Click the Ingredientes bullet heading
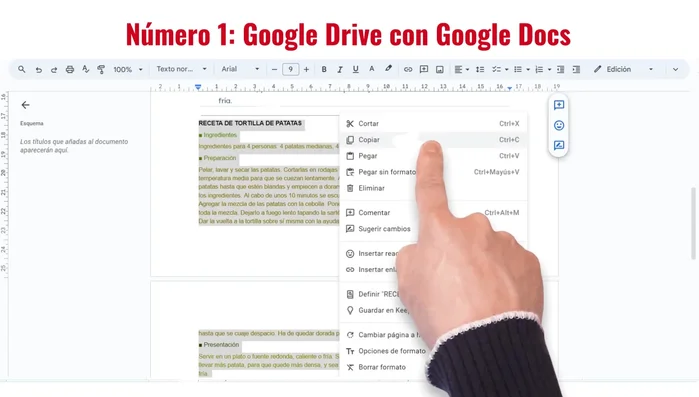Viewport: 699px width, 397px height. (218, 135)
